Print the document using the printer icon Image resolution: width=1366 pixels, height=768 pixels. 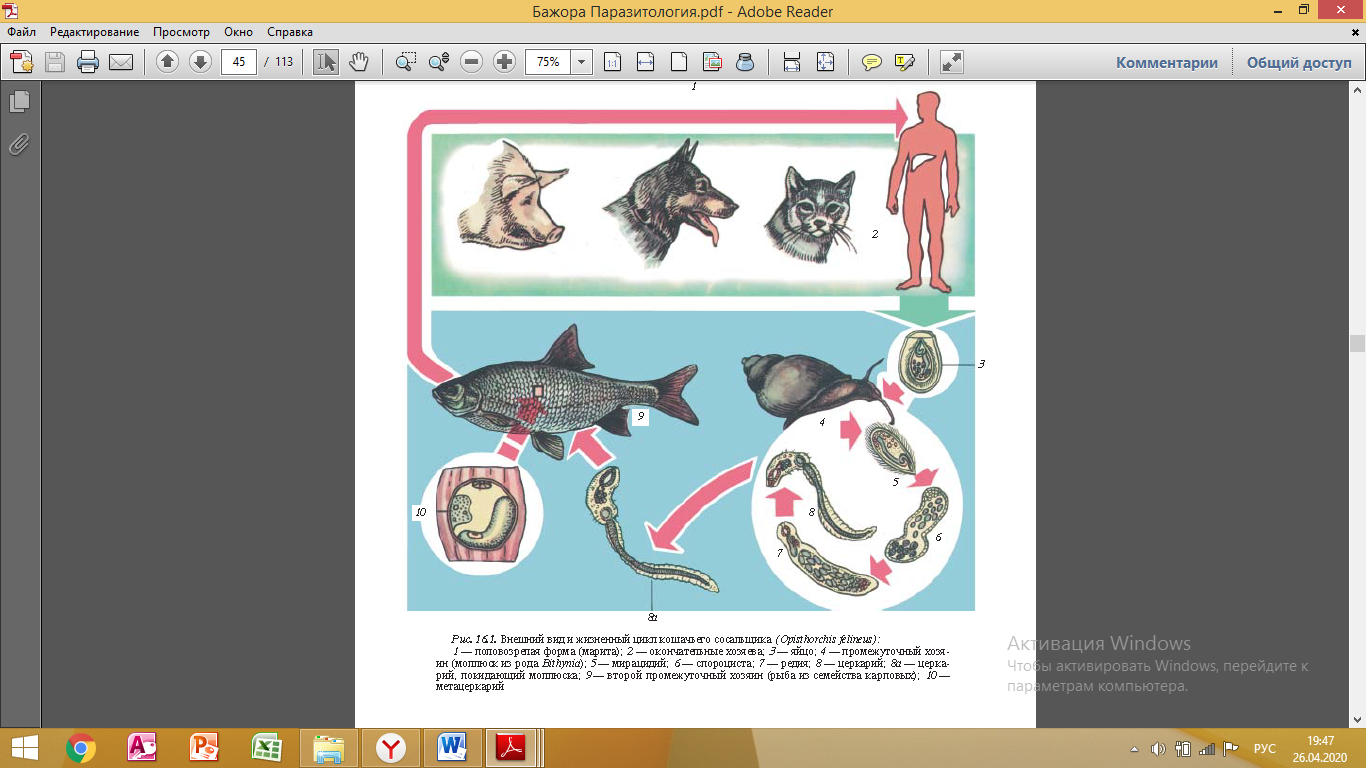coord(88,62)
